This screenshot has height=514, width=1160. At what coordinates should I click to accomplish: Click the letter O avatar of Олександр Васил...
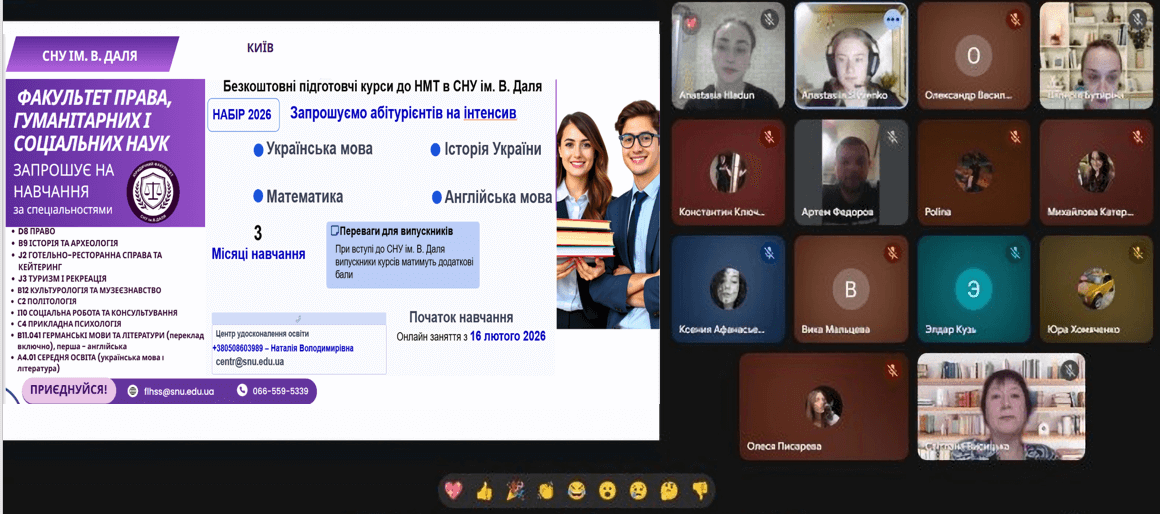pos(974,56)
